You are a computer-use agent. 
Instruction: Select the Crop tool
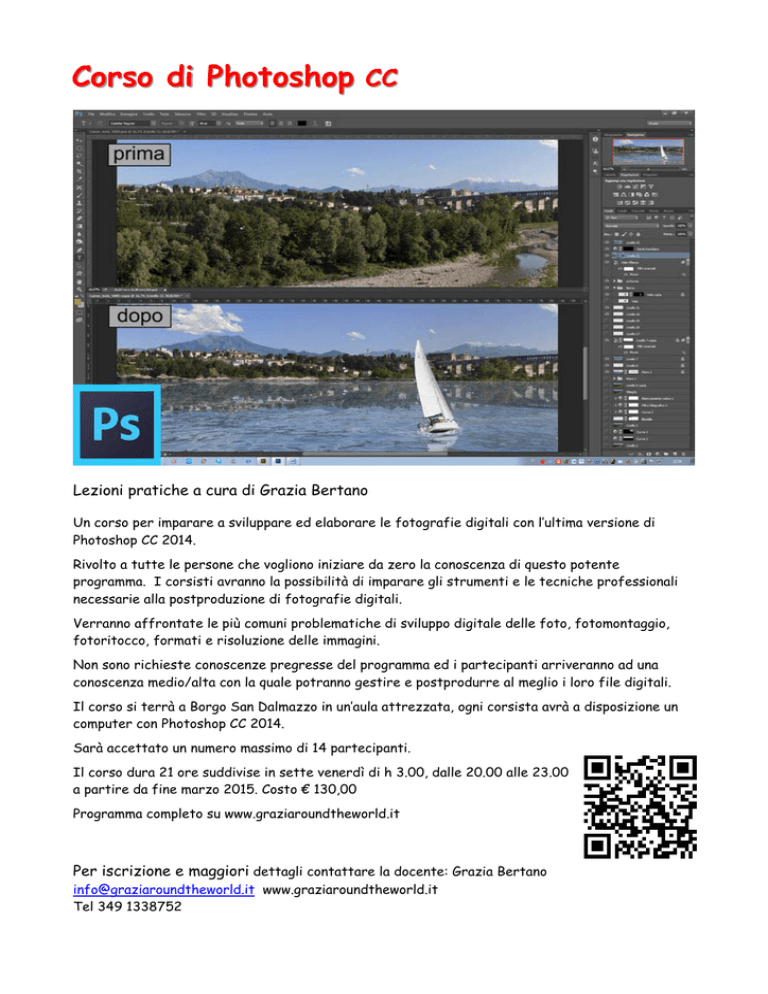click(79, 172)
